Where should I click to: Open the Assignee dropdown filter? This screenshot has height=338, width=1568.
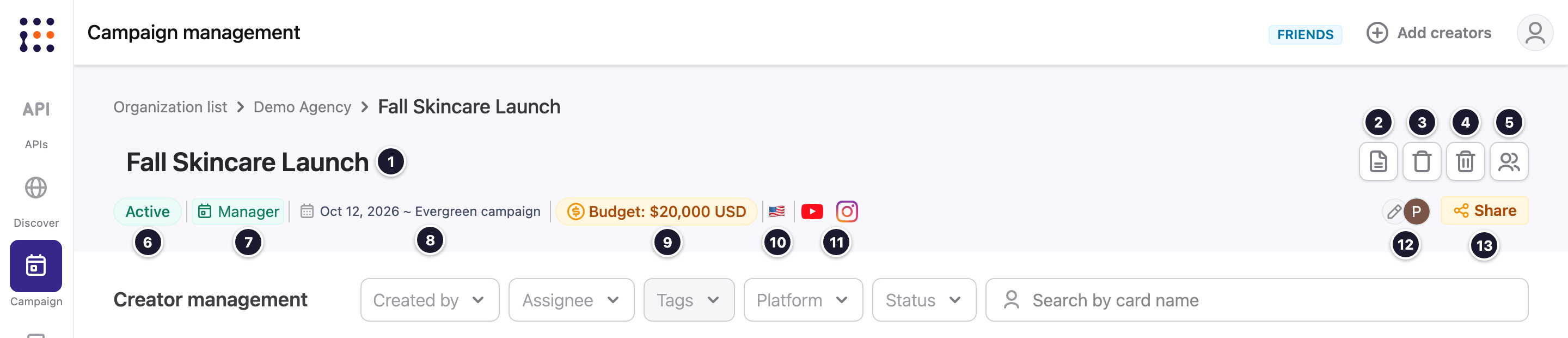571,300
